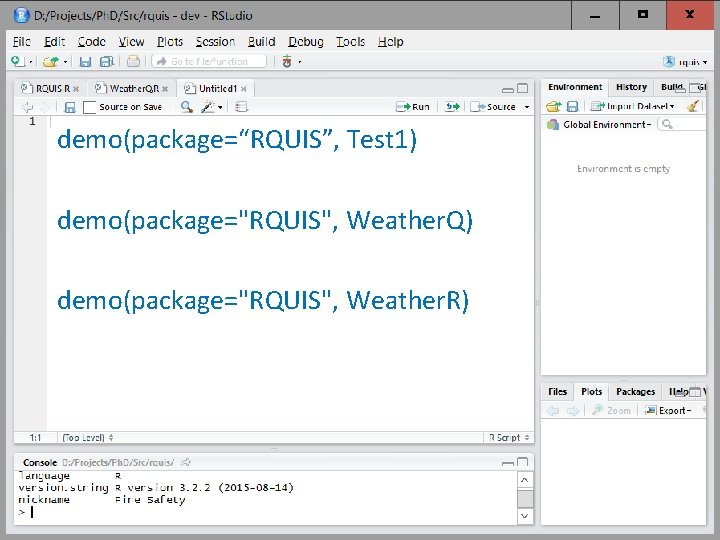Screen dimensions: 720x540
Task: Click the load workspace folder icon
Action: pos(553,107)
